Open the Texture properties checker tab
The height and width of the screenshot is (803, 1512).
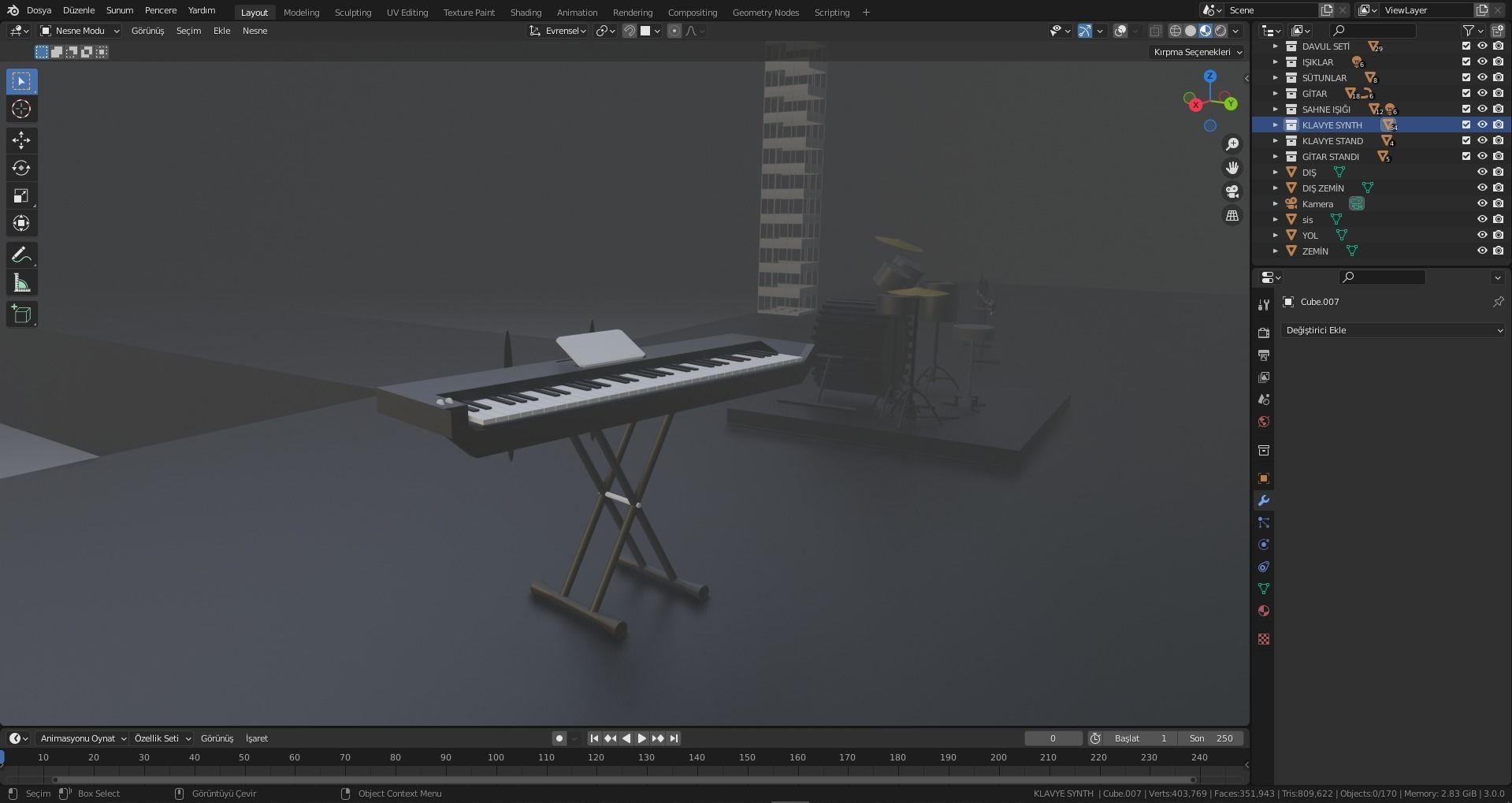coord(1264,639)
